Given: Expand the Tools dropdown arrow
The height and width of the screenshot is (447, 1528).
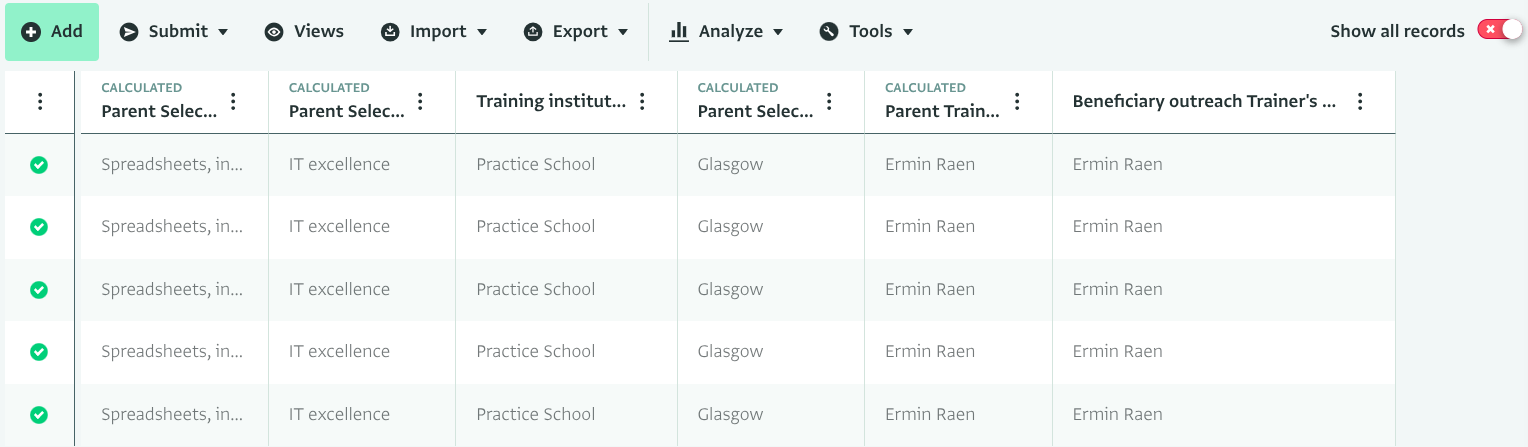Looking at the screenshot, I should tap(908, 32).
